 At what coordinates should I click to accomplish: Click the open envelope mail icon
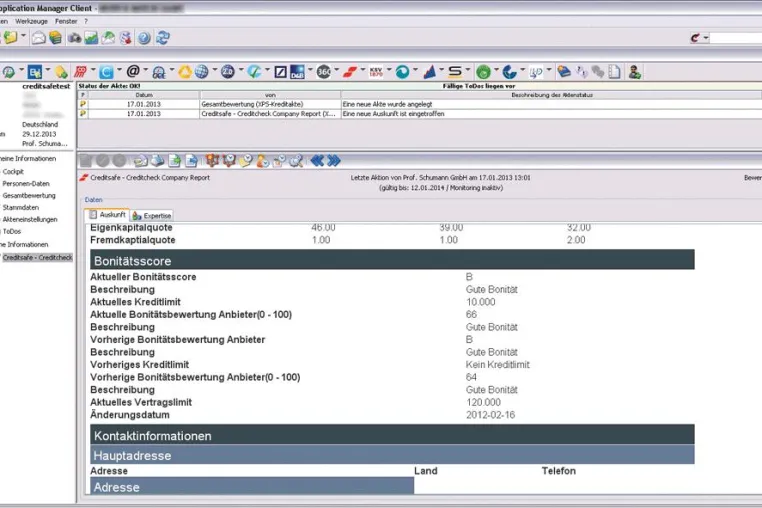click(38, 38)
